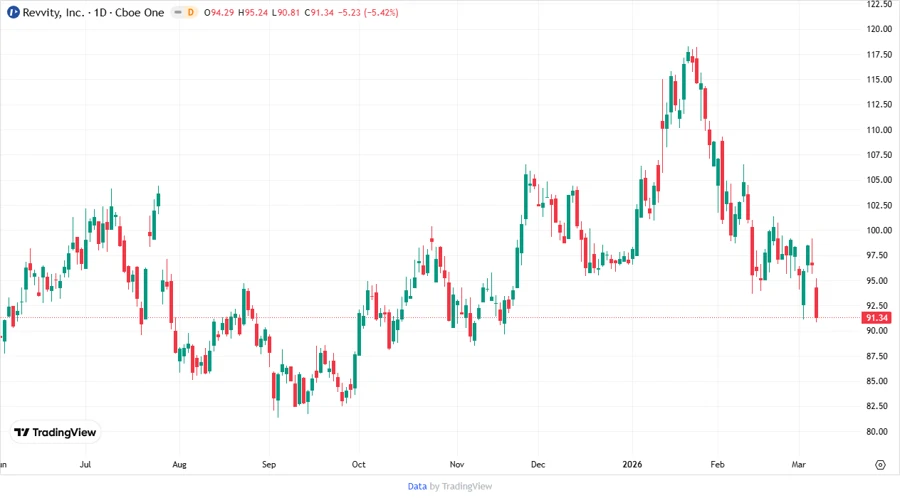900x498 pixels.
Task: Click the Mar time axis label
Action: click(x=798, y=464)
